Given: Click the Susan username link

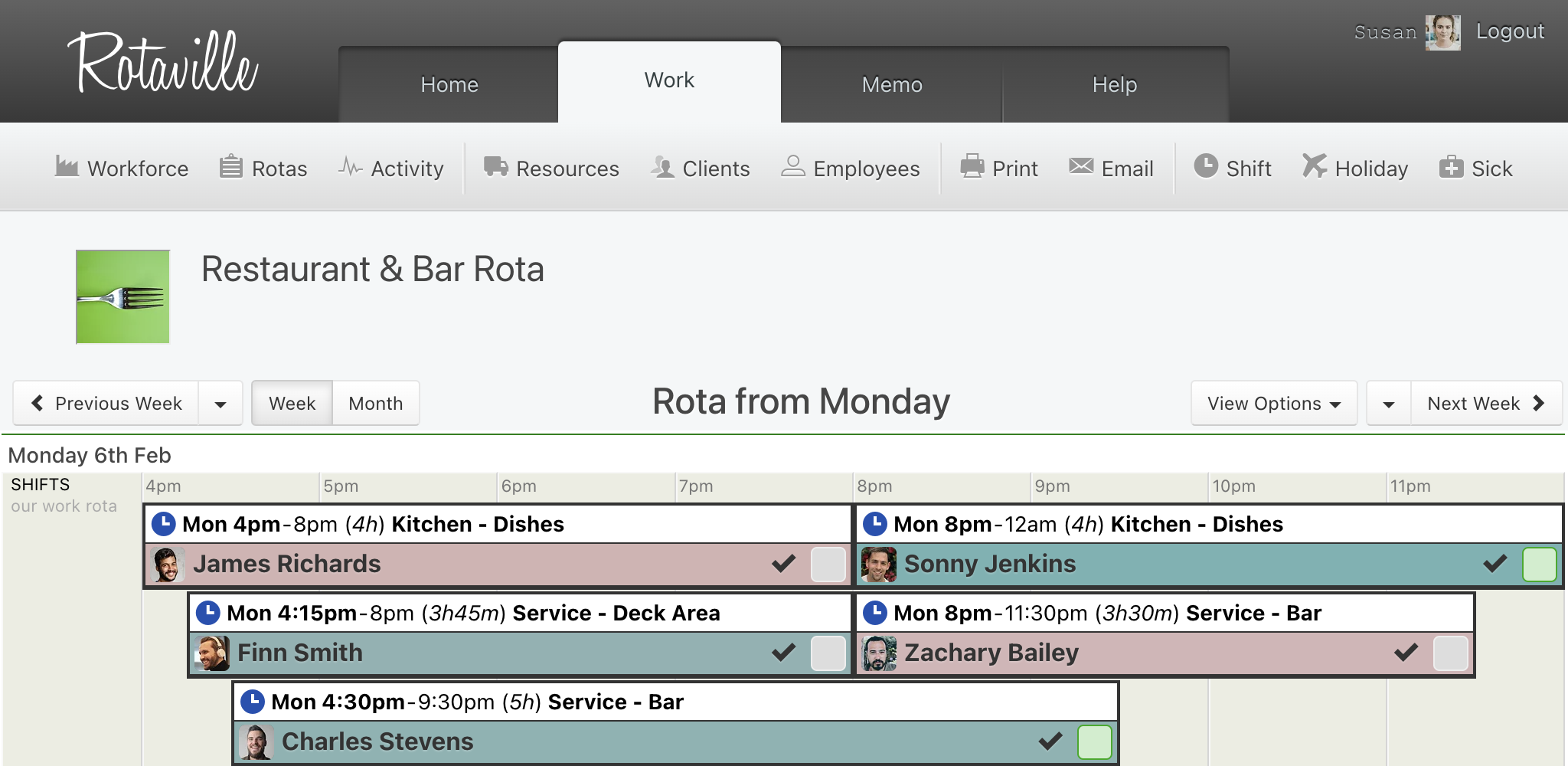Looking at the screenshot, I should pos(1385,32).
